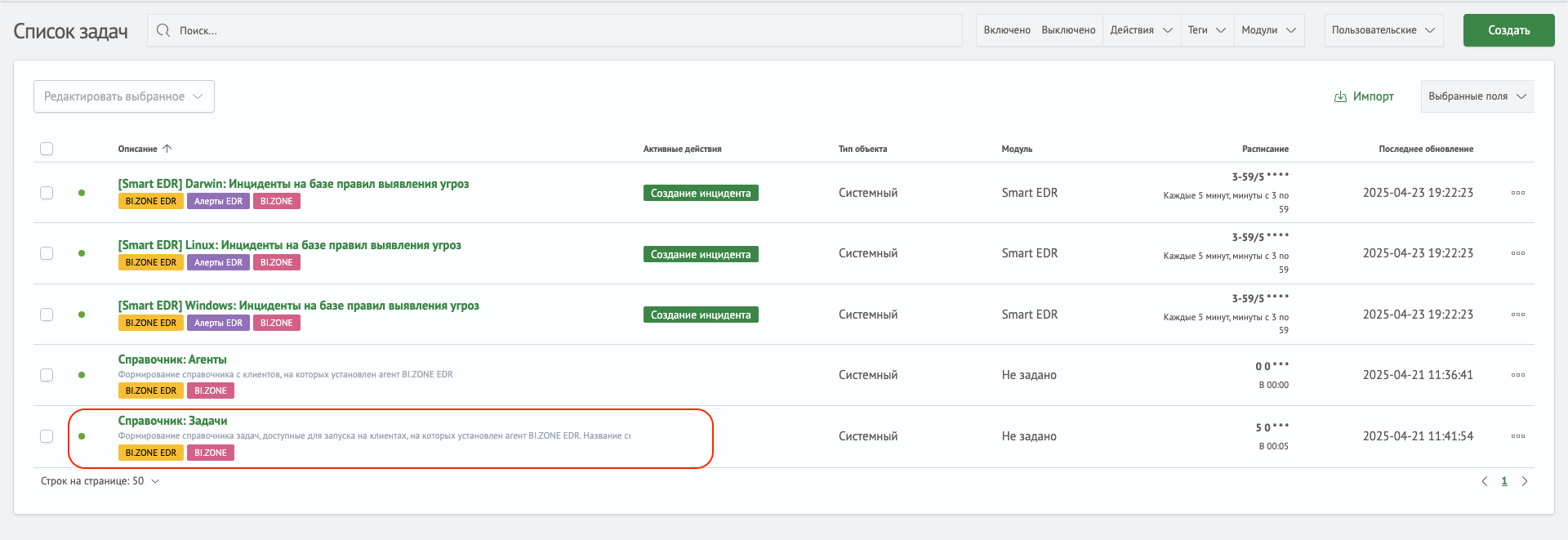This screenshot has height=540, width=1568.
Task: Click pink BI.ZONE tag on Darwin task
Action: pyautogui.click(x=277, y=201)
